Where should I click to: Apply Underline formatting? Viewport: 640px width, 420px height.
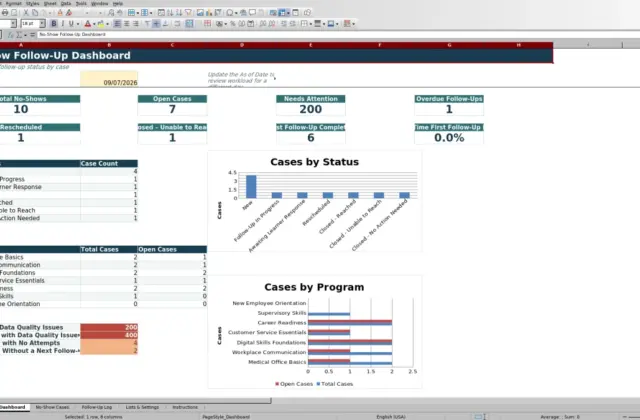71,24
